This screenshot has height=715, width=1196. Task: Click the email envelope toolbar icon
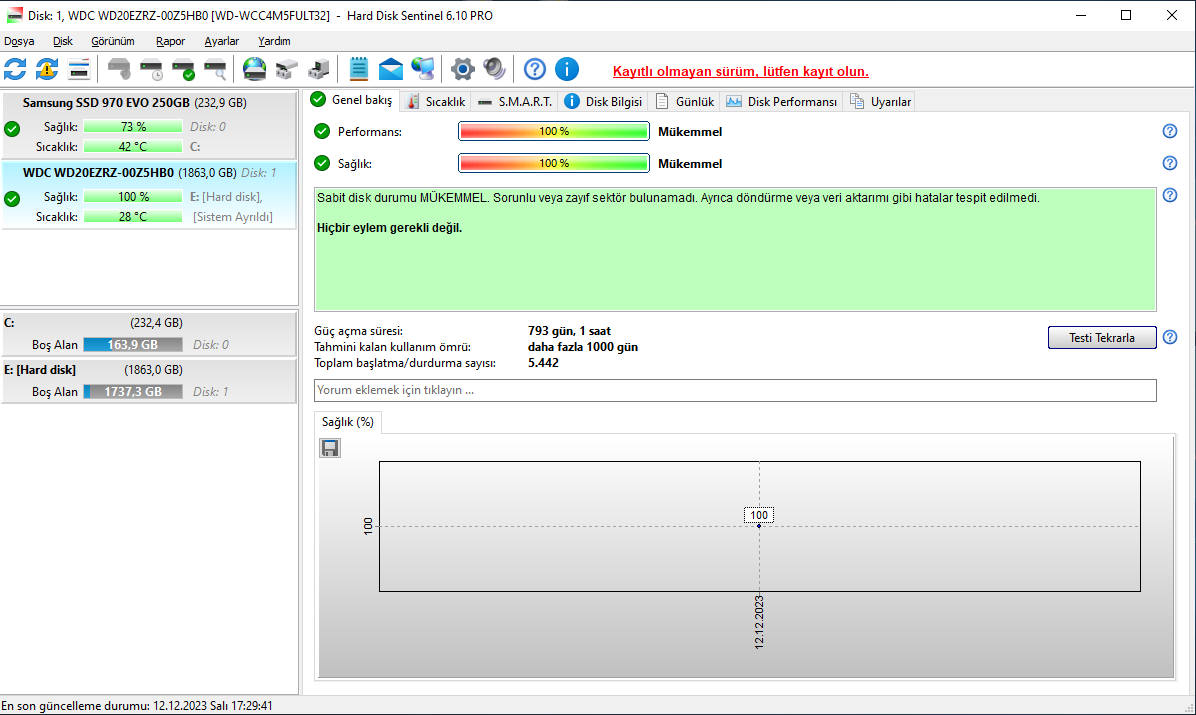tap(391, 69)
